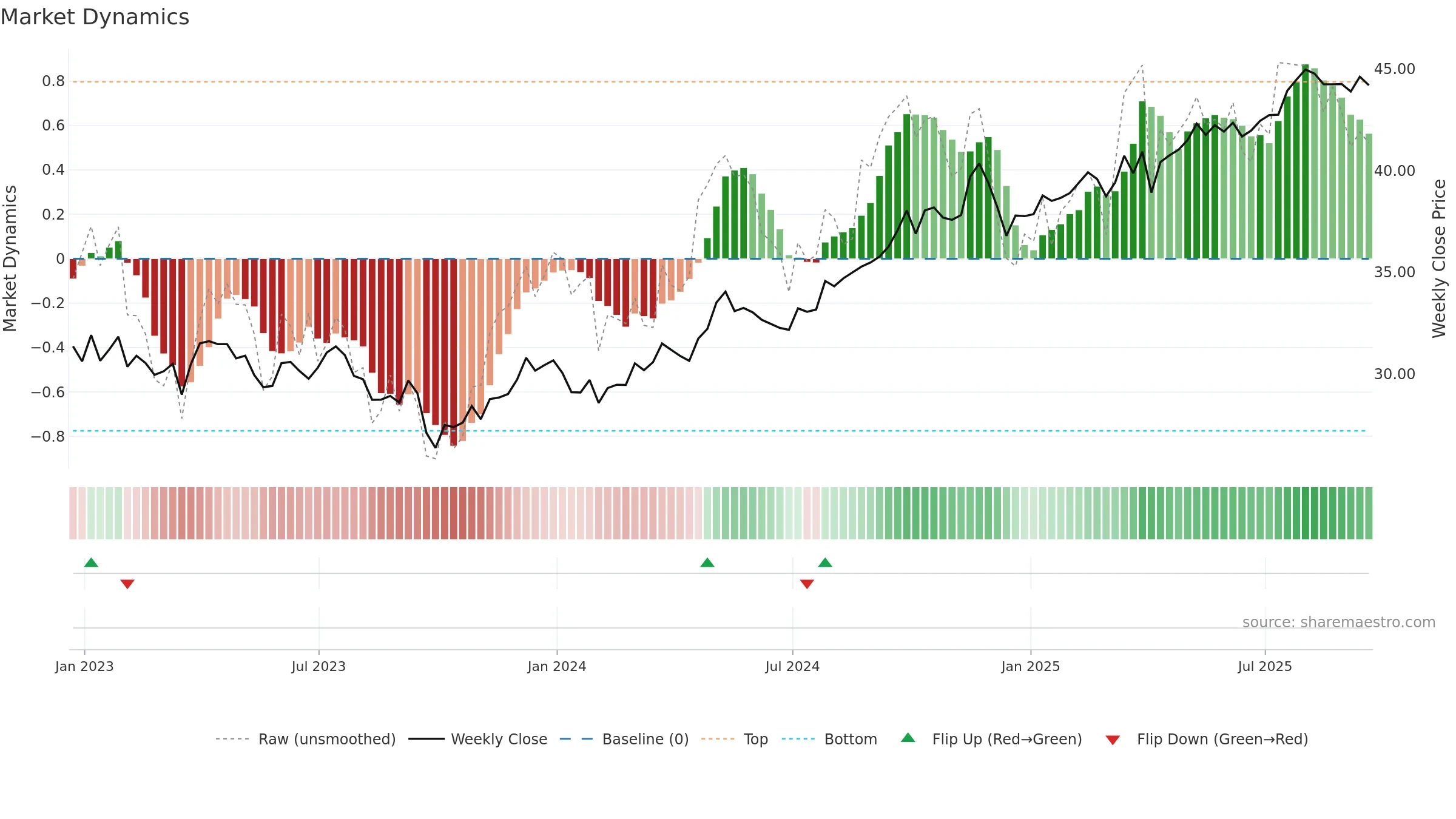Click the Jan 2023 x-axis label
This screenshot has height=819, width=1456.
(84, 666)
